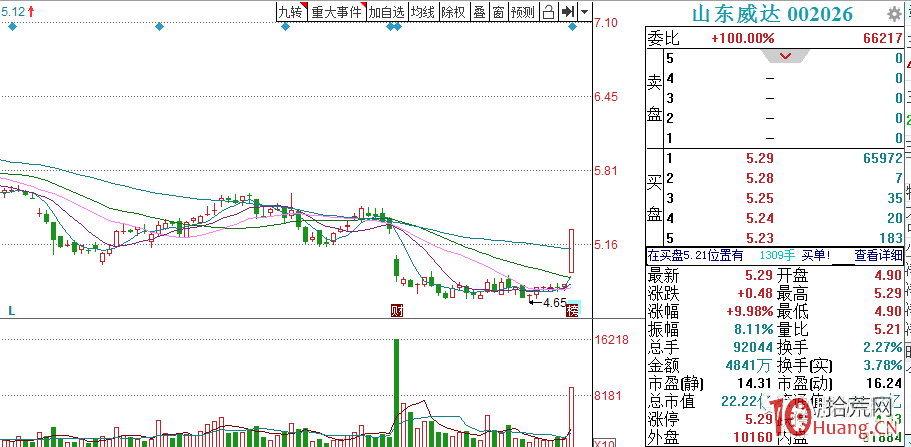This screenshot has height=447, width=911.
Task: Click stock title 山东威达 002026
Action: point(772,13)
